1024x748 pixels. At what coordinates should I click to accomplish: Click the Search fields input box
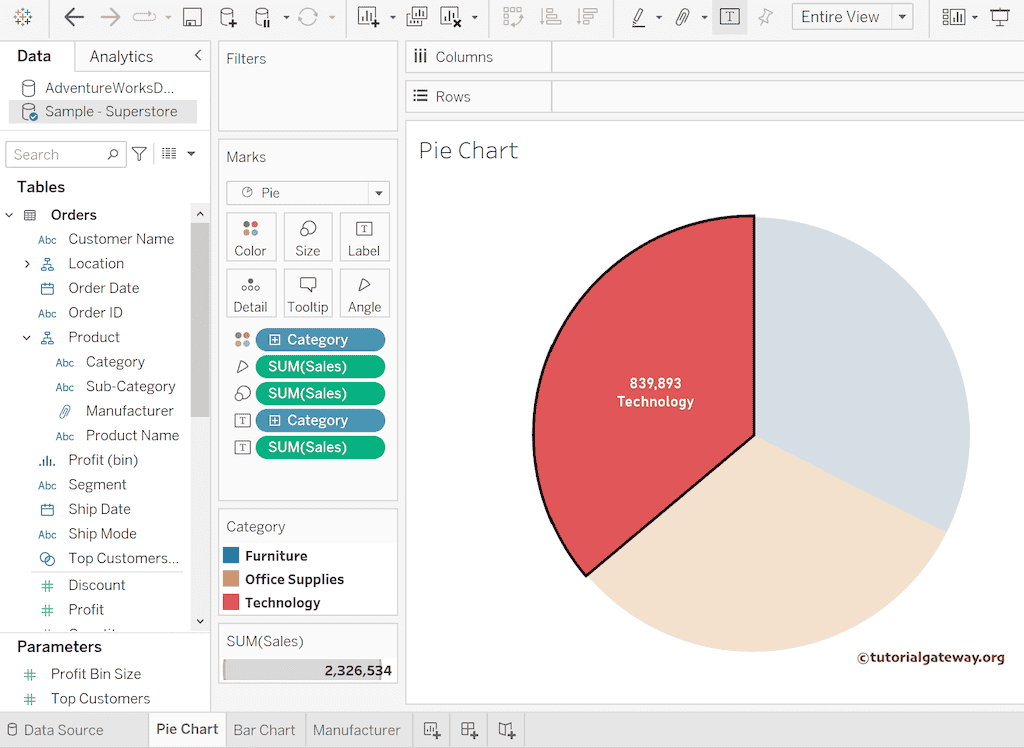pos(58,154)
